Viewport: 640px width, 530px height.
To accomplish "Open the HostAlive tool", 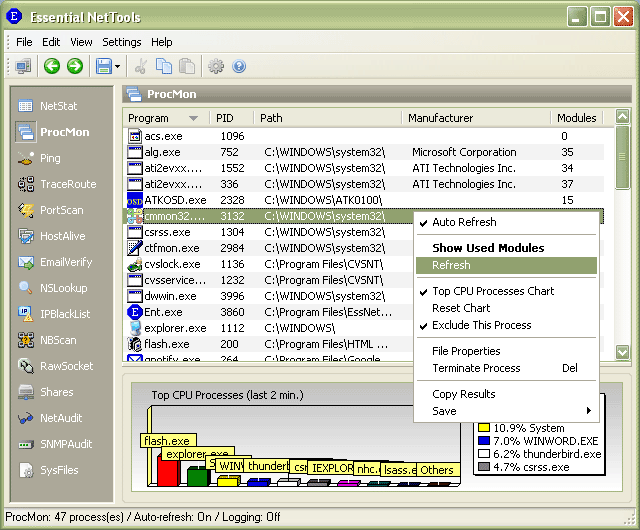I will tap(51, 236).
